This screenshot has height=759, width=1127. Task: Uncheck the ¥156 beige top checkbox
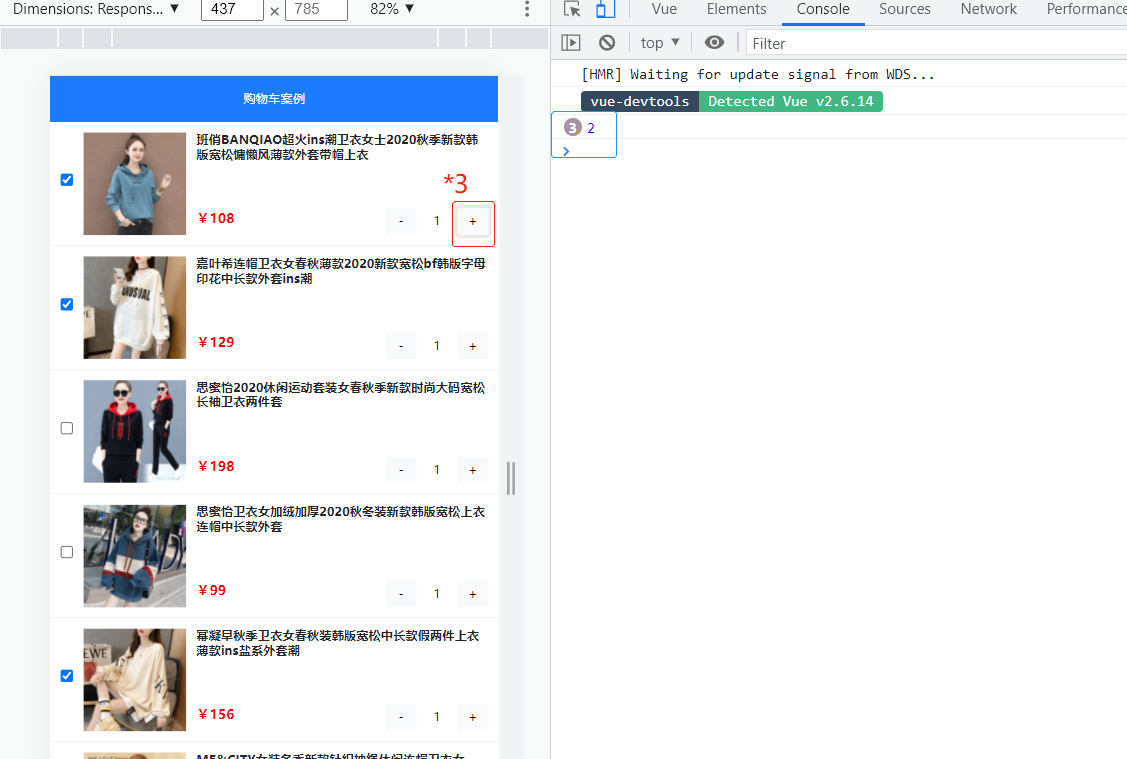click(67, 676)
